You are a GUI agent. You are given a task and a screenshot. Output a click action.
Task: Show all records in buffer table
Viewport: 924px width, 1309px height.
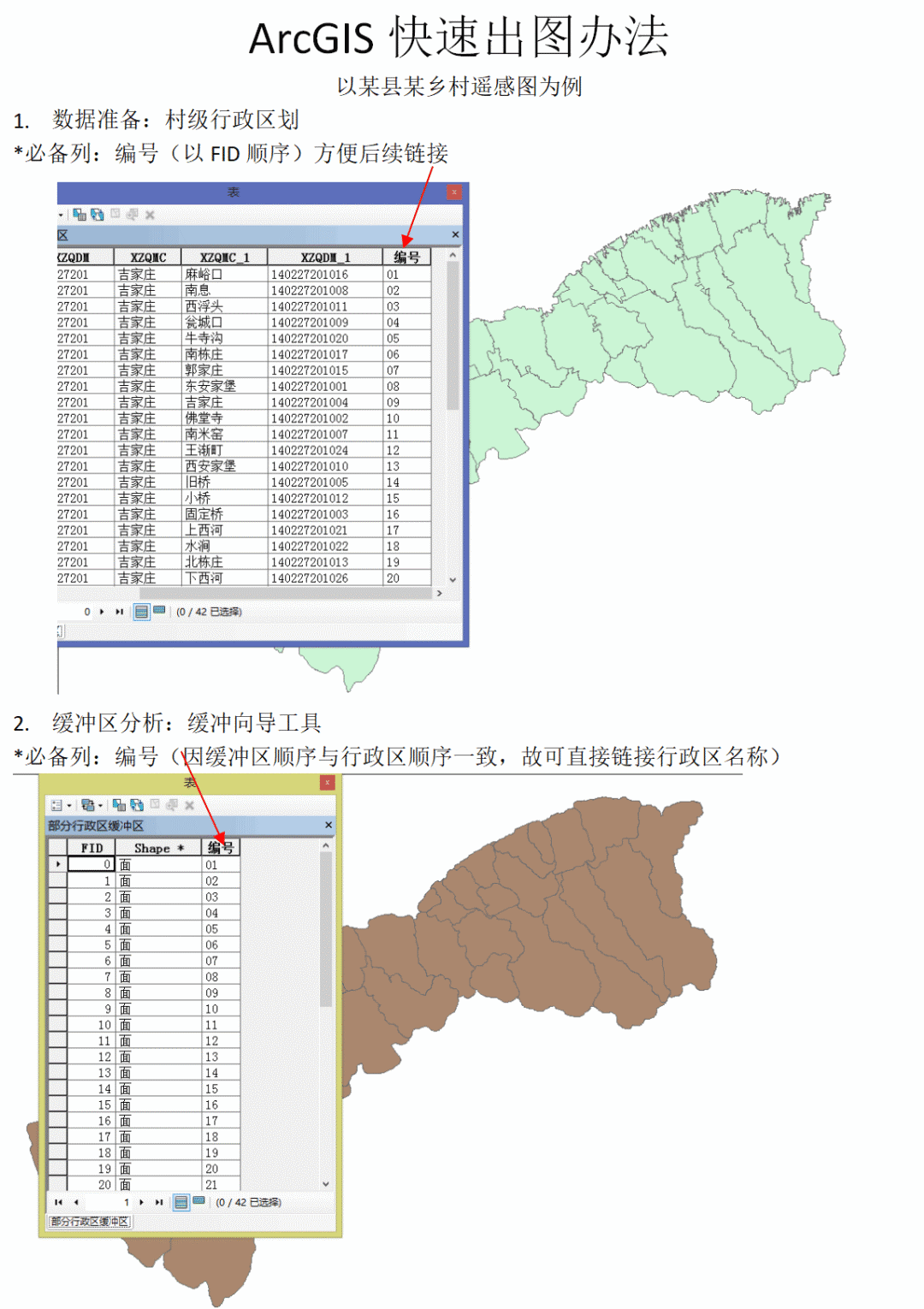point(181,1202)
